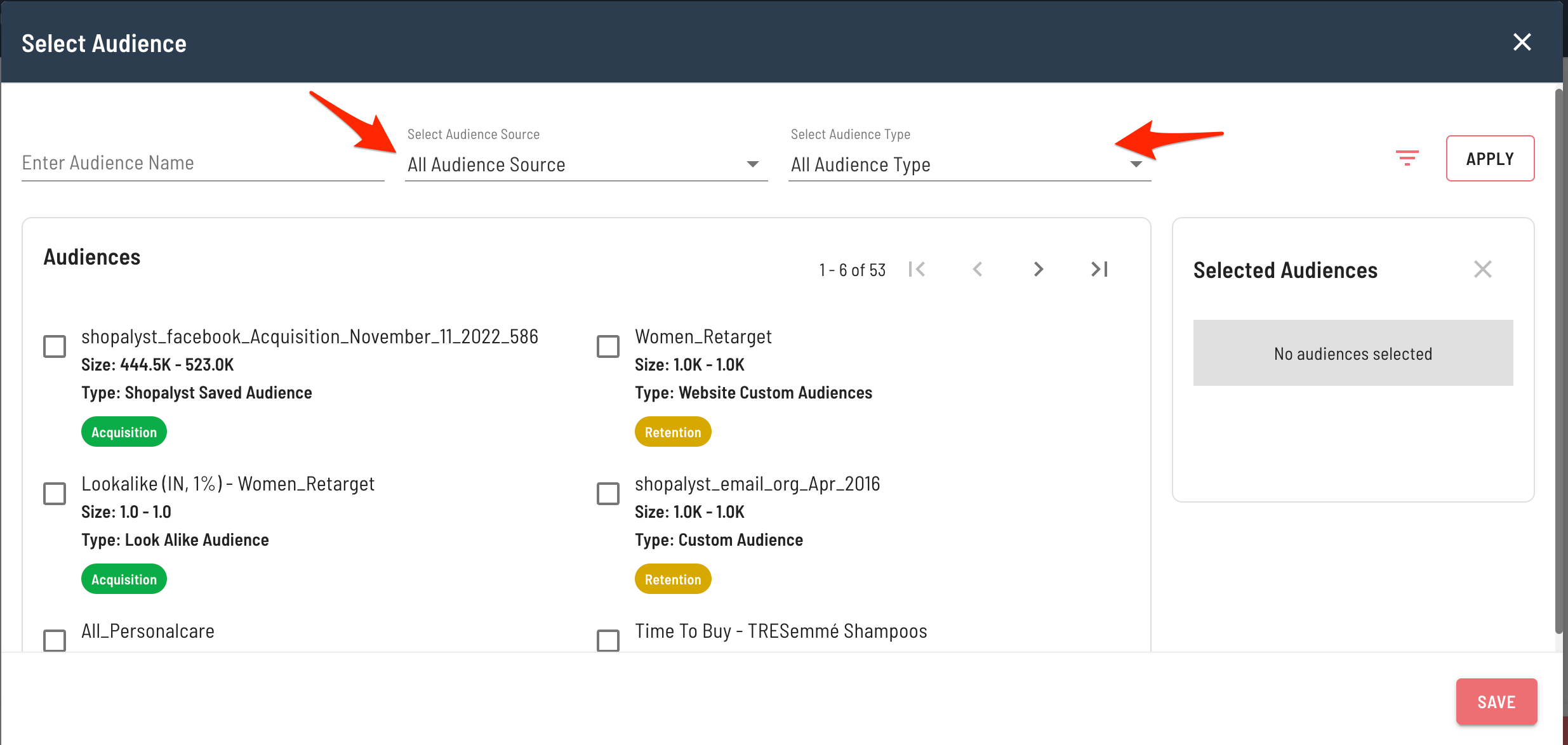1568x745 pixels.
Task: Expand the All Audience Type dropdown
Action: (x=969, y=164)
